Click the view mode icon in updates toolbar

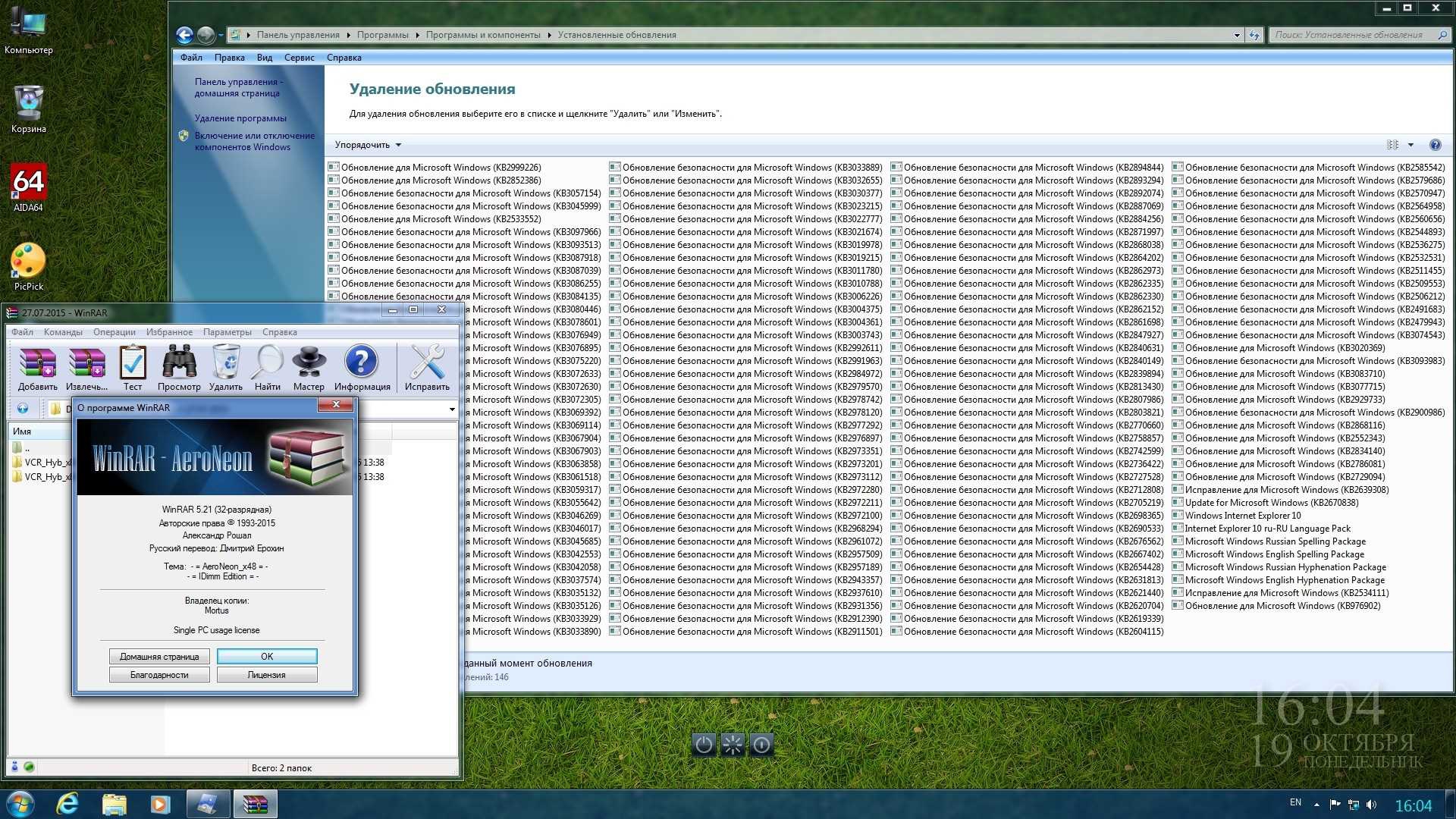(x=1393, y=145)
